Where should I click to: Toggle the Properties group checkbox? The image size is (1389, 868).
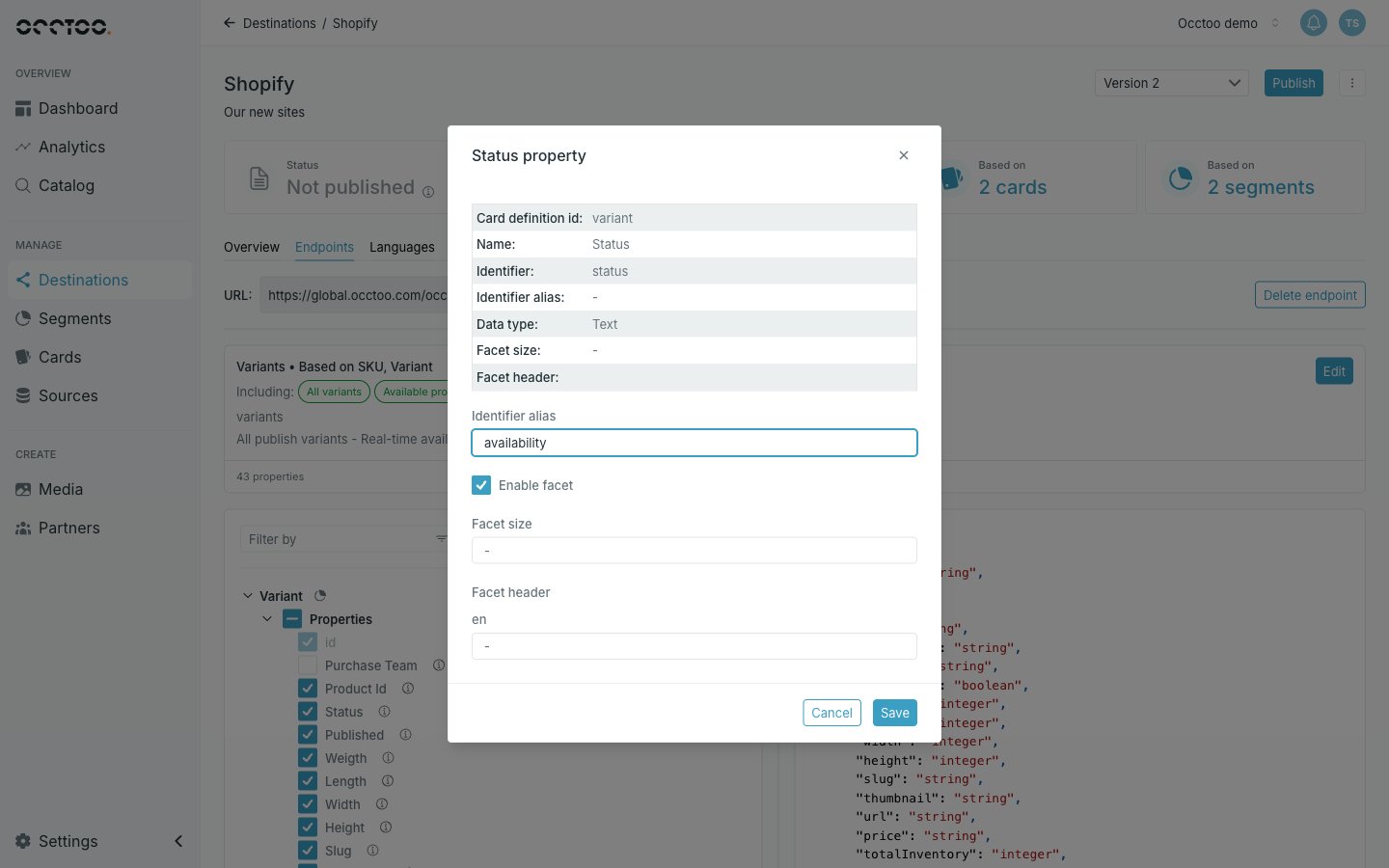click(292, 619)
